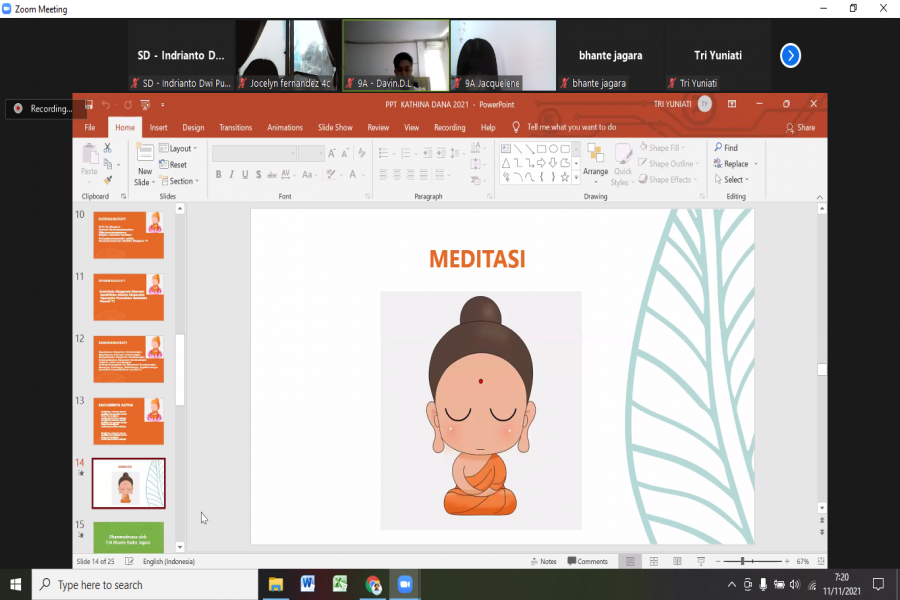
Task: Open the Section dropdown menu
Action: coord(181,181)
